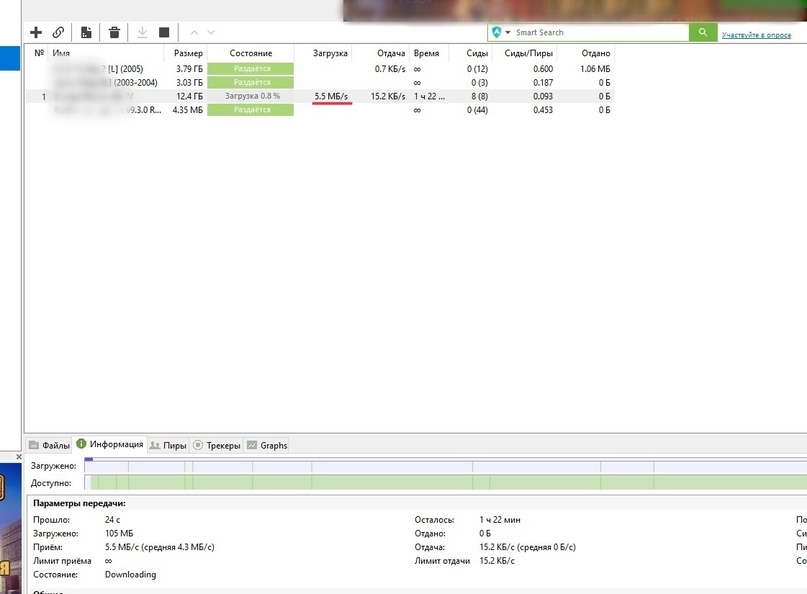Move torrent down in queue

211,32
